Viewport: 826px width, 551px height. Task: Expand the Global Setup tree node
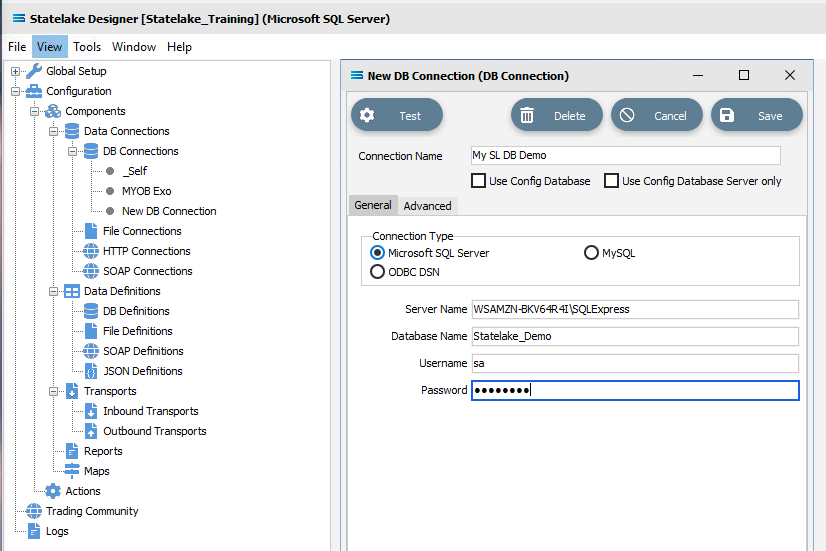coord(15,71)
